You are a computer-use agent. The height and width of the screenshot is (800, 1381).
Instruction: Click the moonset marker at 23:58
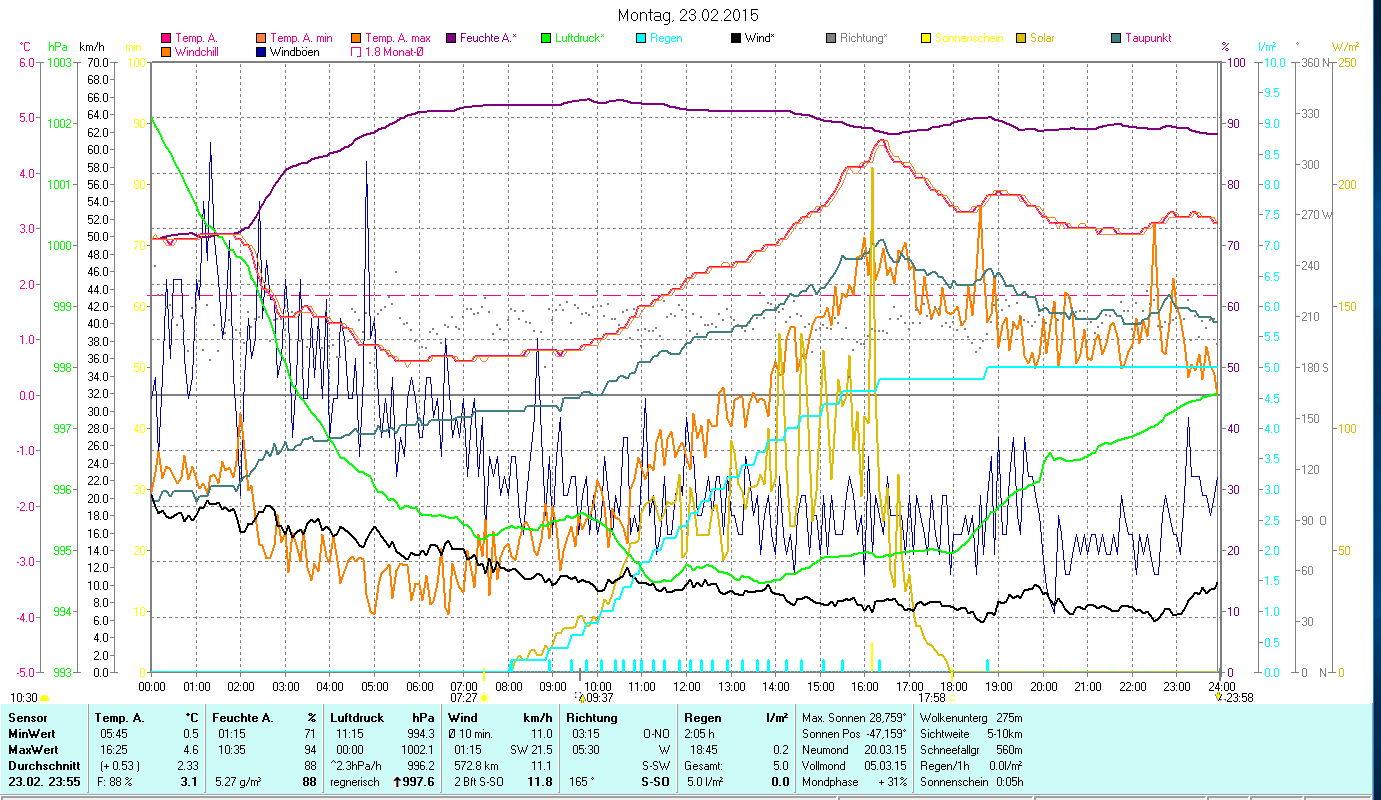coord(1218,698)
